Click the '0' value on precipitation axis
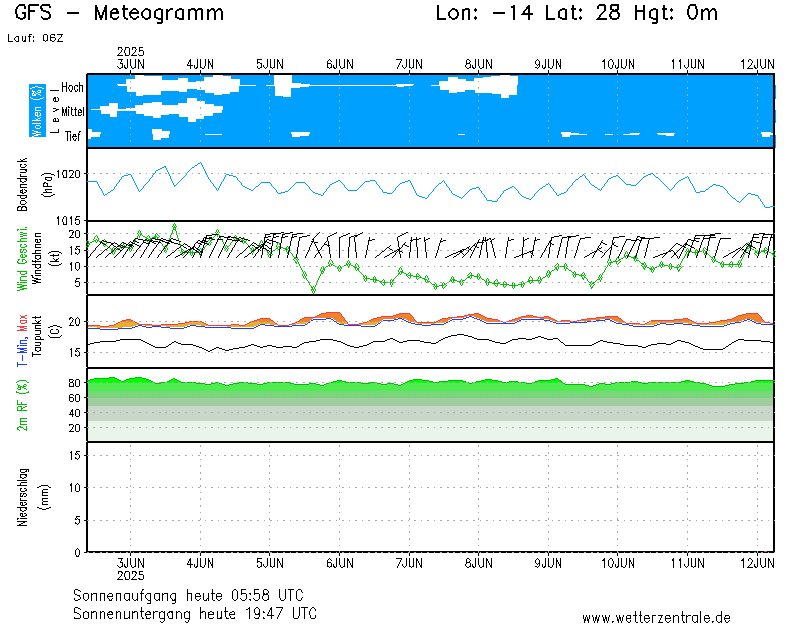The width and height of the screenshot is (800, 625). coord(78,553)
